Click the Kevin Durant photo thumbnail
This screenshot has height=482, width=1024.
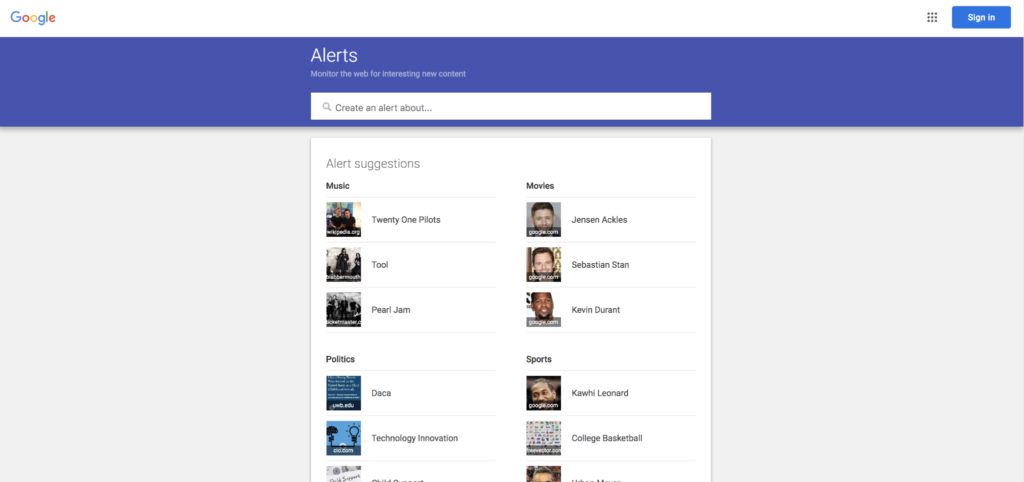[543, 310]
